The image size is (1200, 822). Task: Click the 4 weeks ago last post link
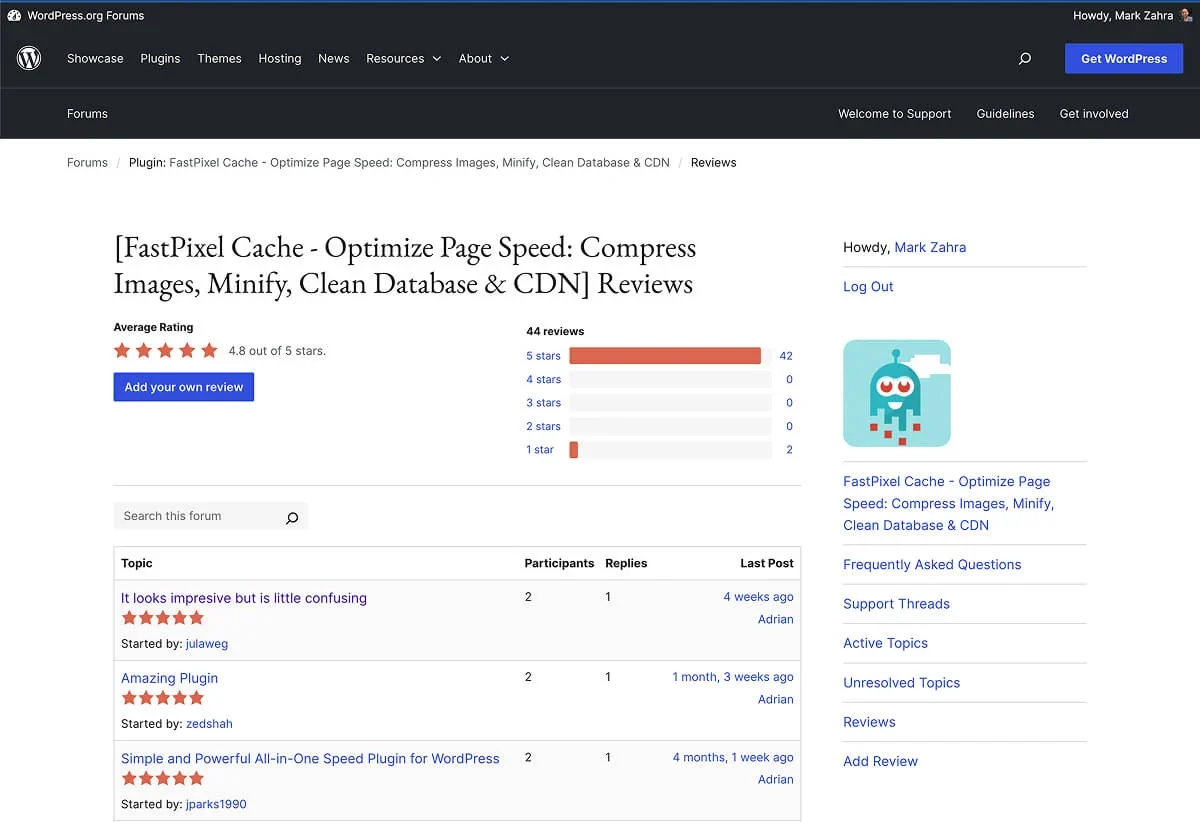click(x=758, y=597)
